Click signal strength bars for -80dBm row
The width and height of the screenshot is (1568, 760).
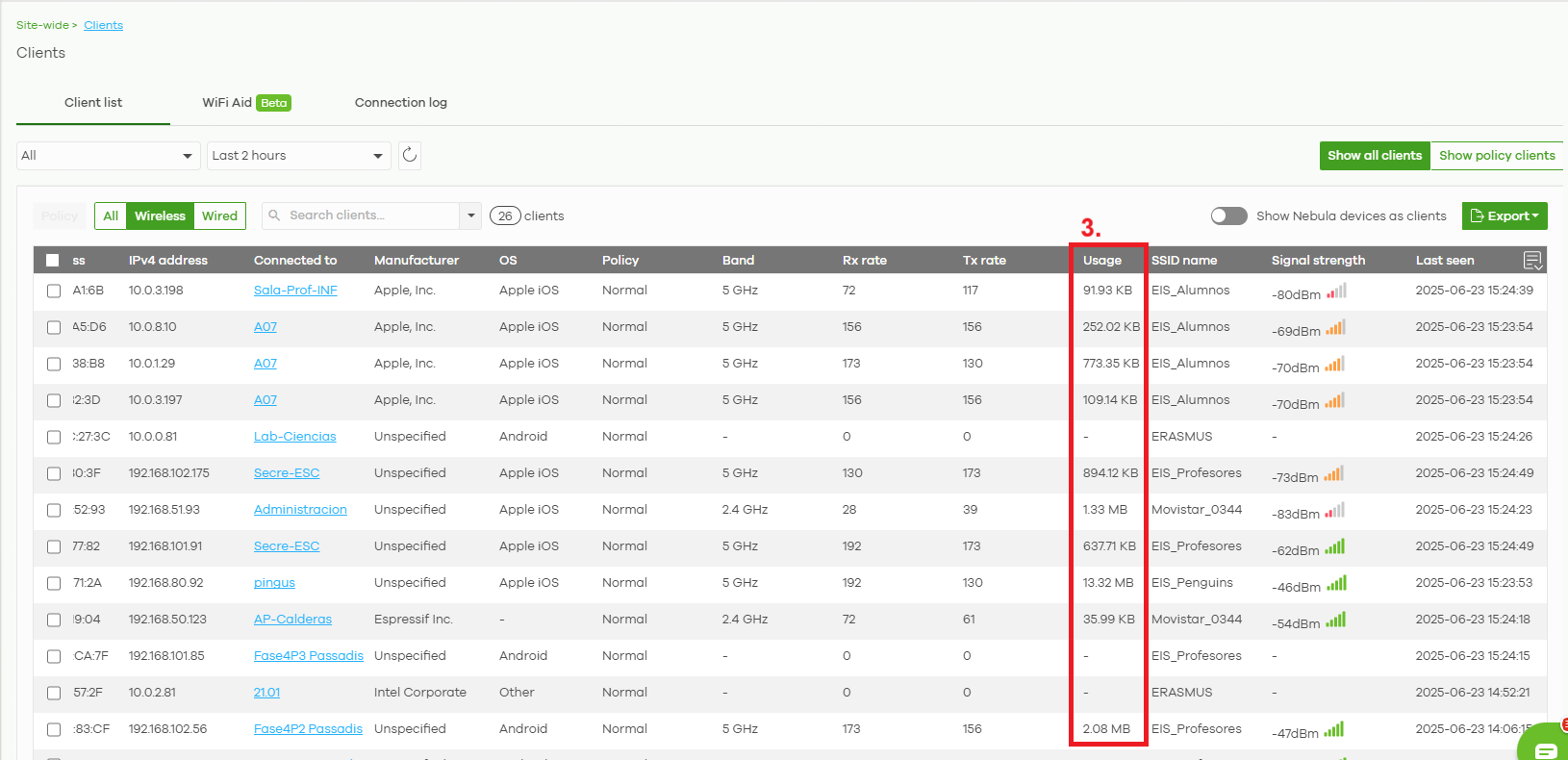pos(1336,291)
